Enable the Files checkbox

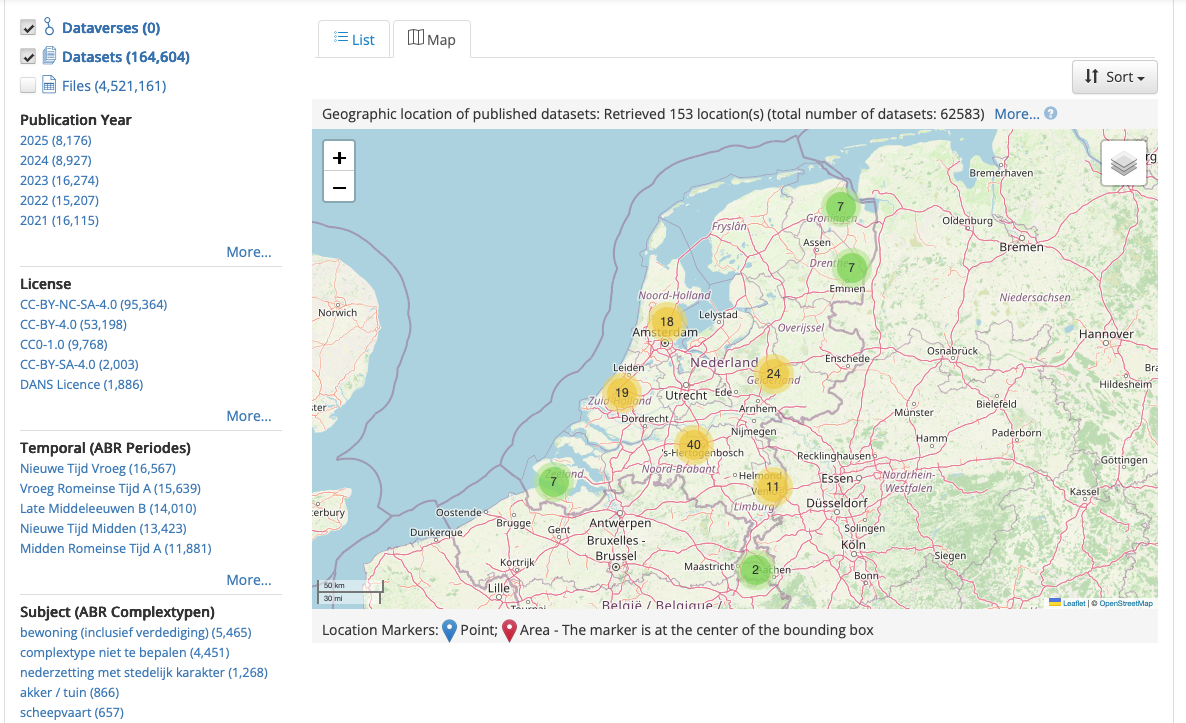(27, 85)
